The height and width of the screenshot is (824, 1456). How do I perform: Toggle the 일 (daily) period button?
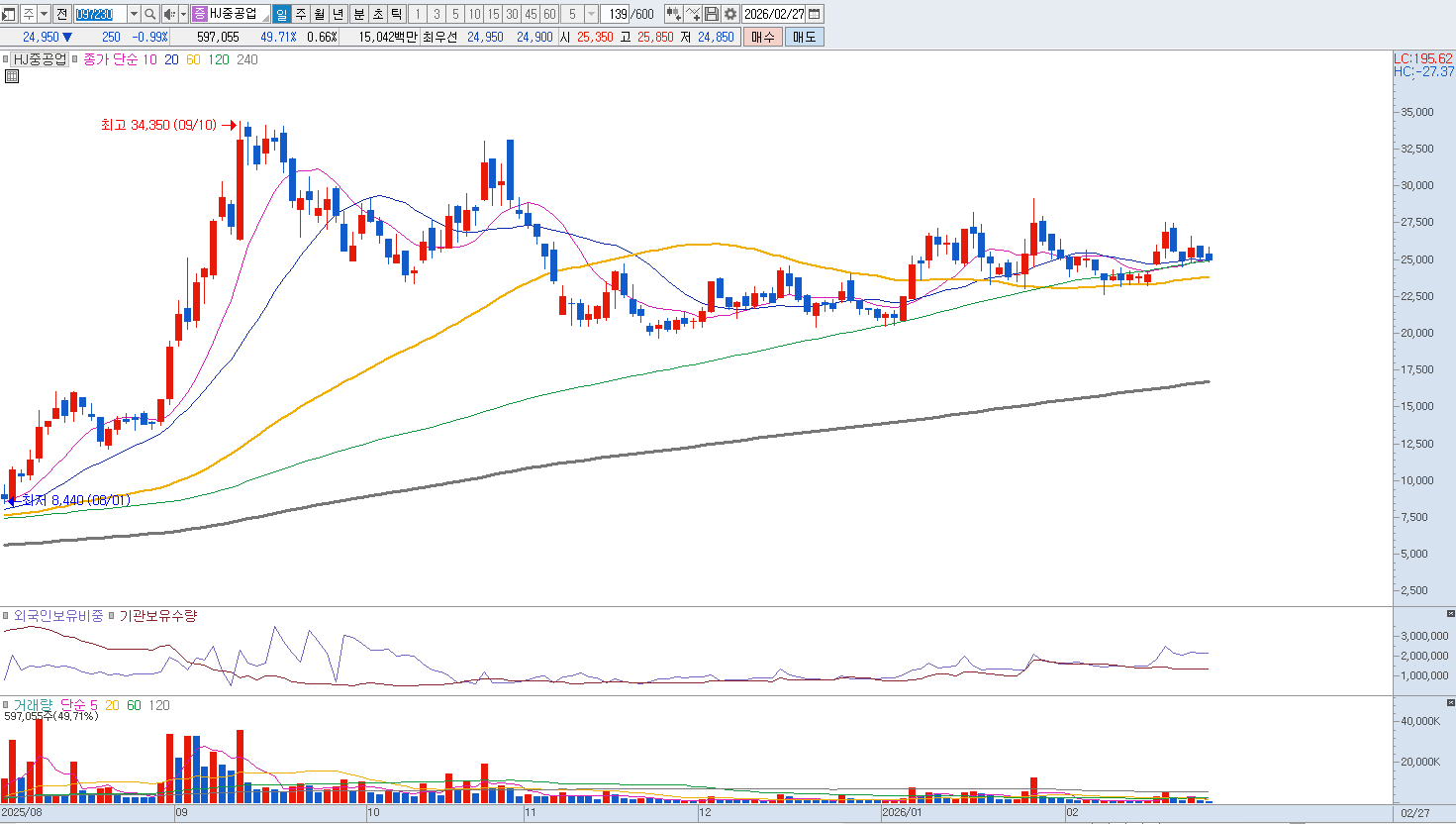tap(281, 14)
